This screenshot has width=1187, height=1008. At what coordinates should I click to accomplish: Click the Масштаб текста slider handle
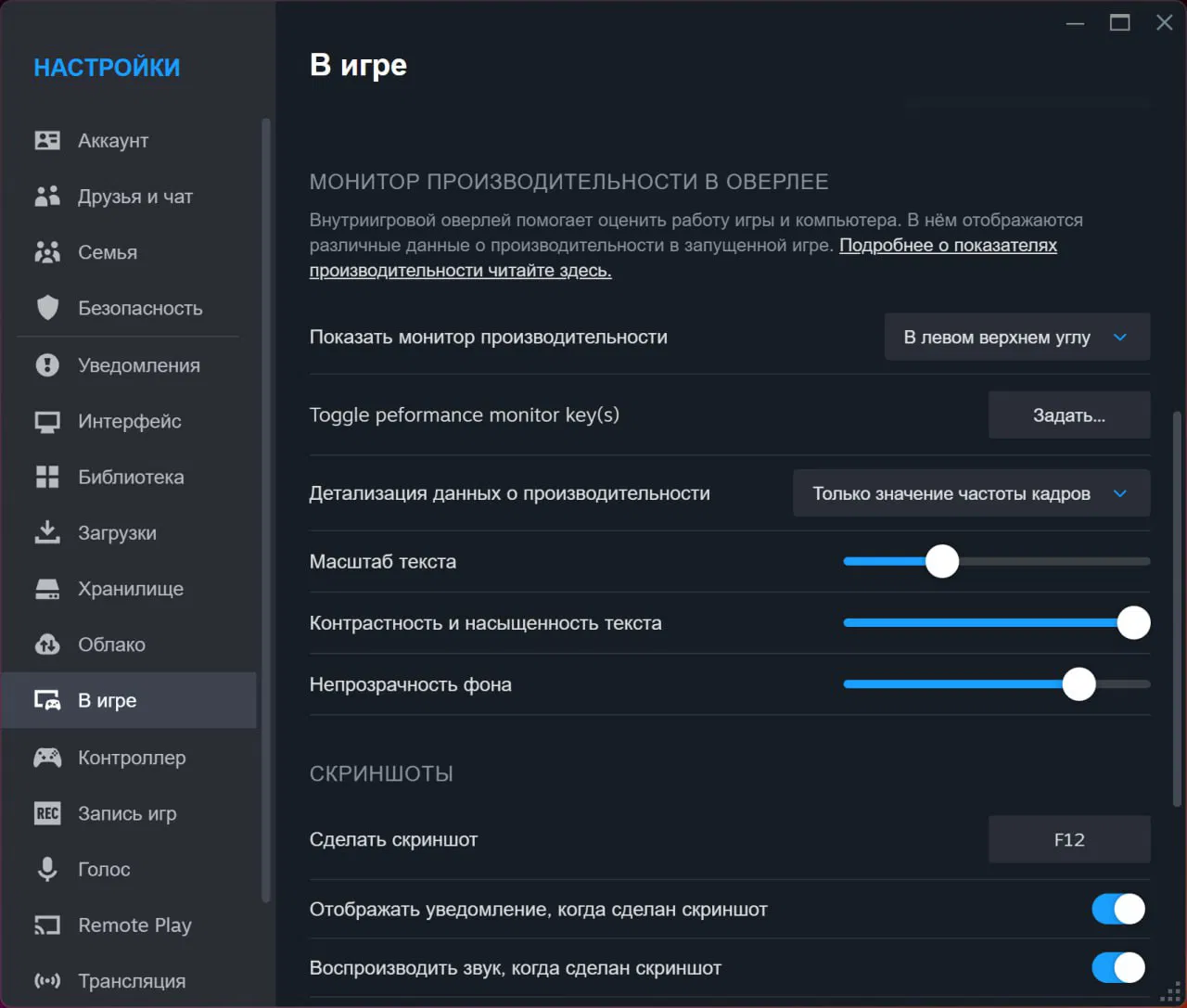pos(942,561)
